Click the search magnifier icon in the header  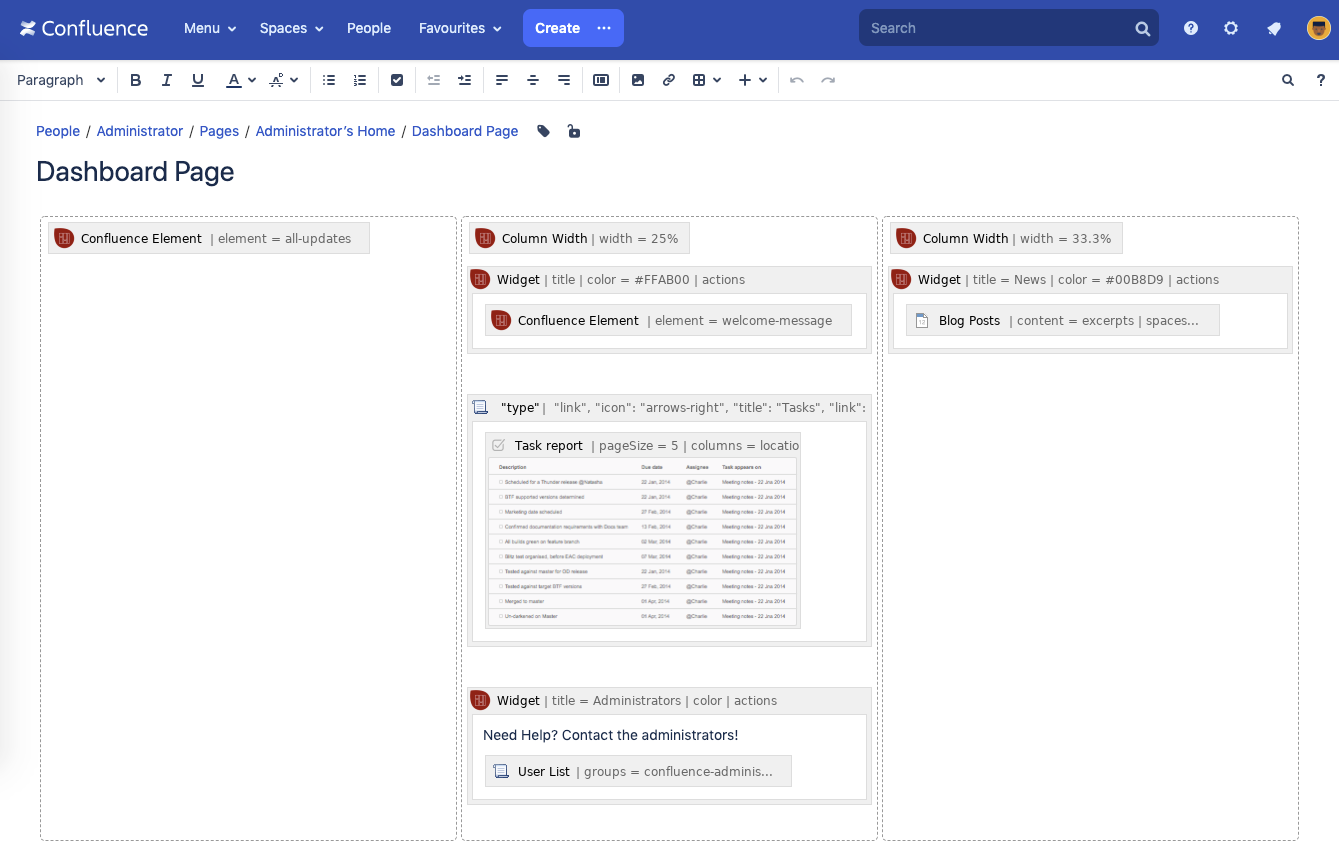pos(1143,29)
